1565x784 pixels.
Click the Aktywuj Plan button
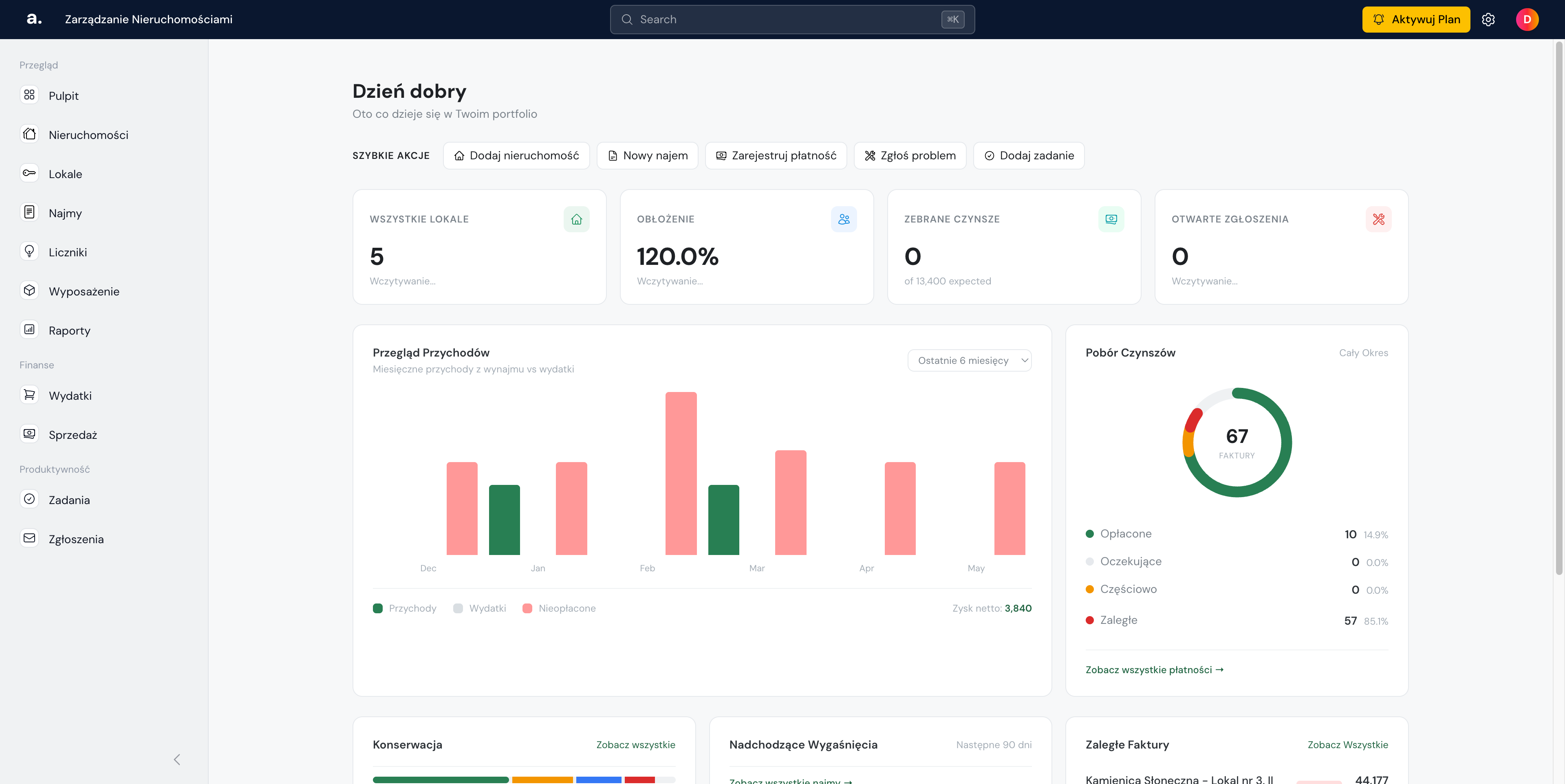[1415, 20]
